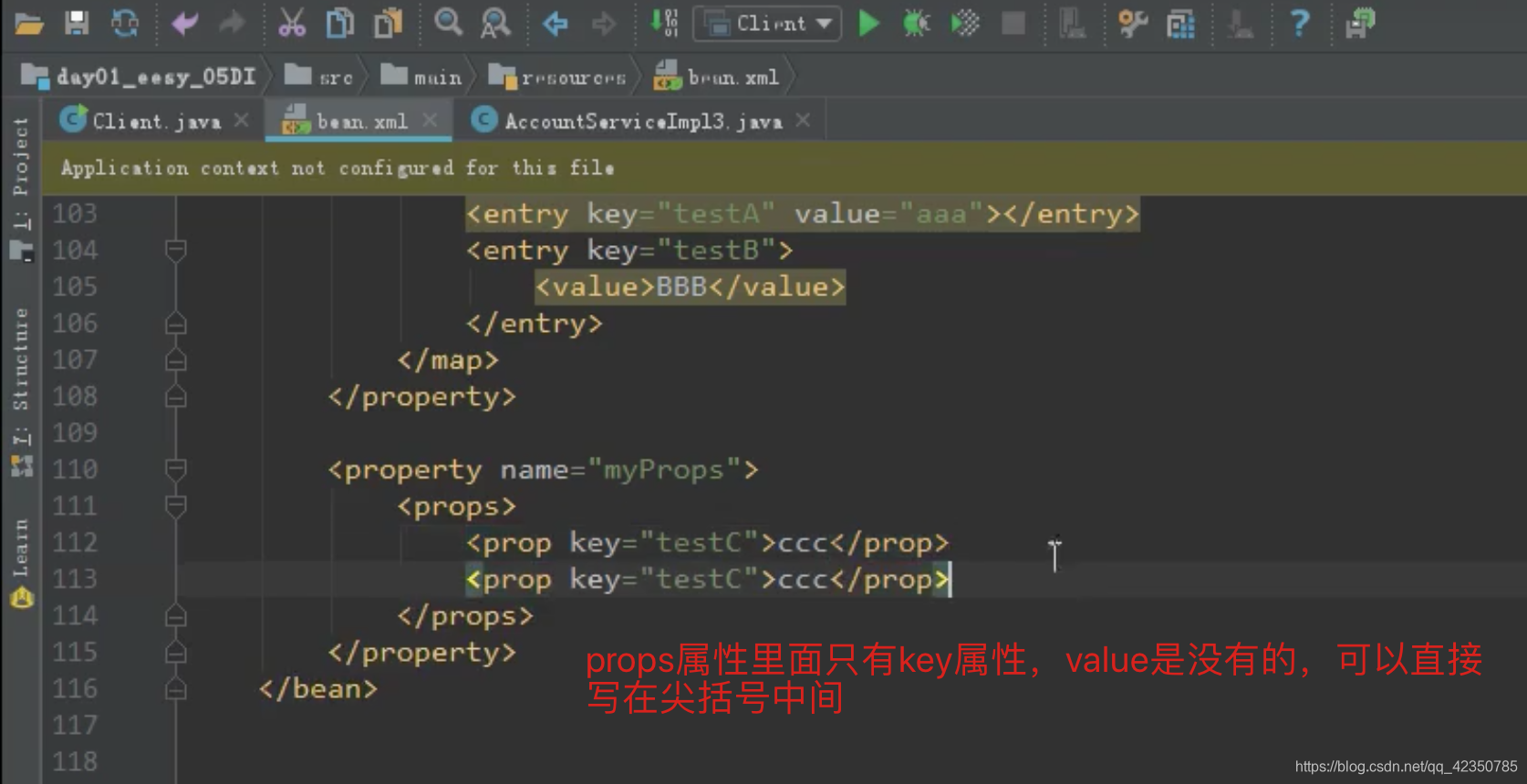Close the bean.xml tab
This screenshot has height=784, width=1527.
430,120
